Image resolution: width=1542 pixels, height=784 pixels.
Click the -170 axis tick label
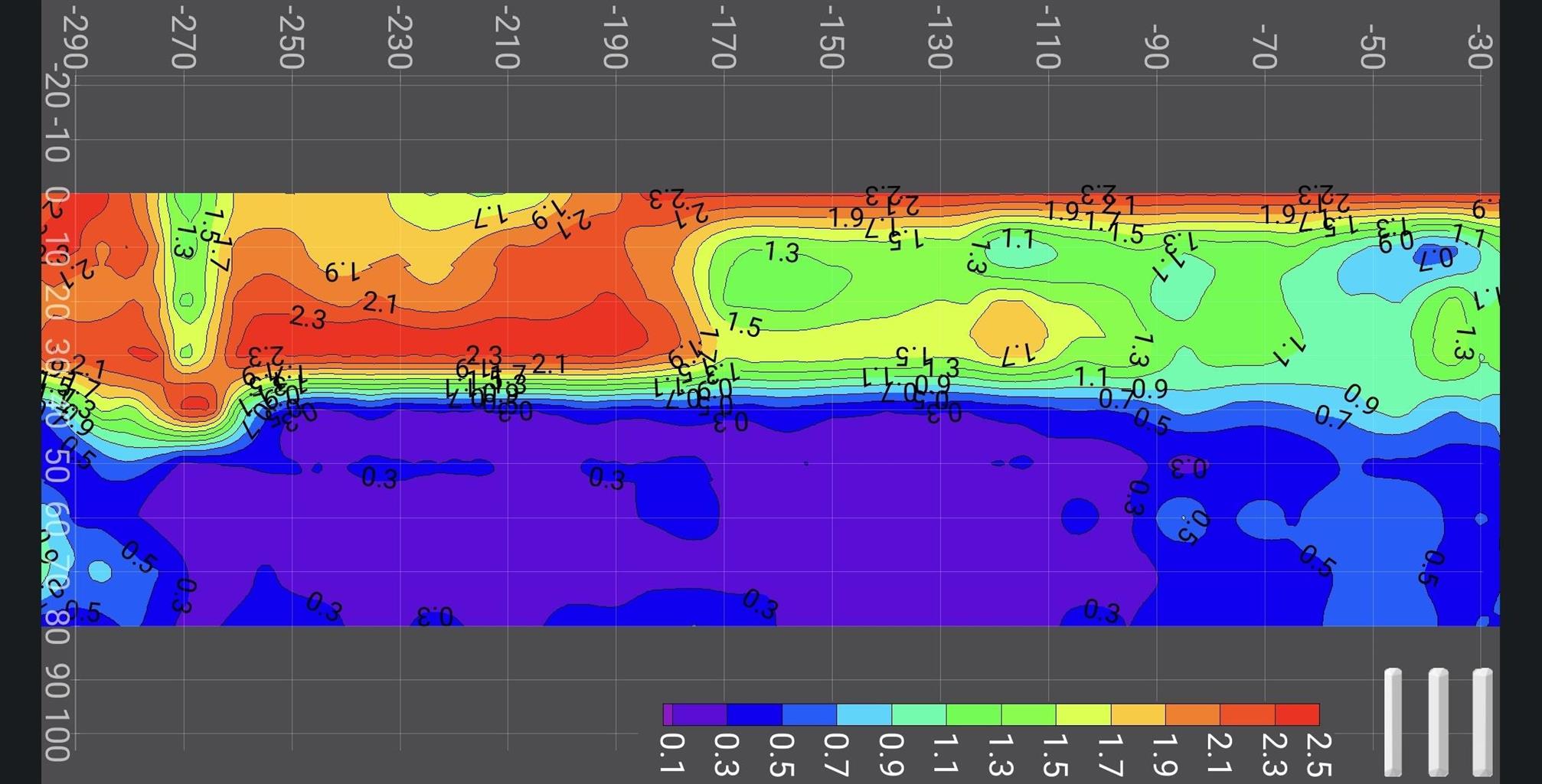click(723, 38)
